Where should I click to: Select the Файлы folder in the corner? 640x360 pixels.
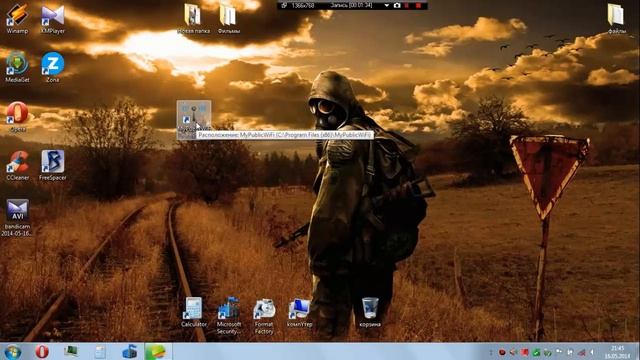tap(616, 18)
